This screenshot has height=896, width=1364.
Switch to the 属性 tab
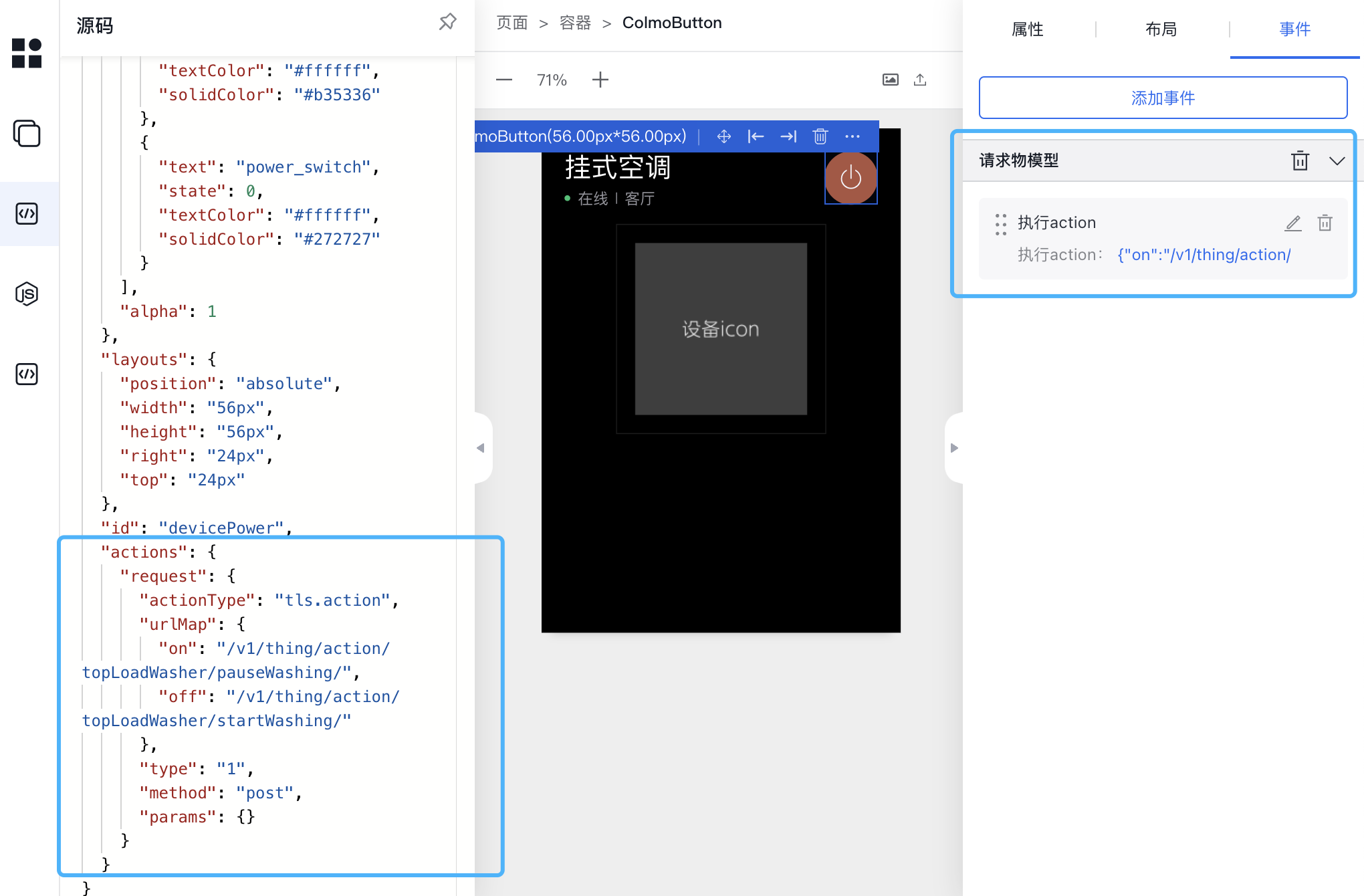[1028, 29]
